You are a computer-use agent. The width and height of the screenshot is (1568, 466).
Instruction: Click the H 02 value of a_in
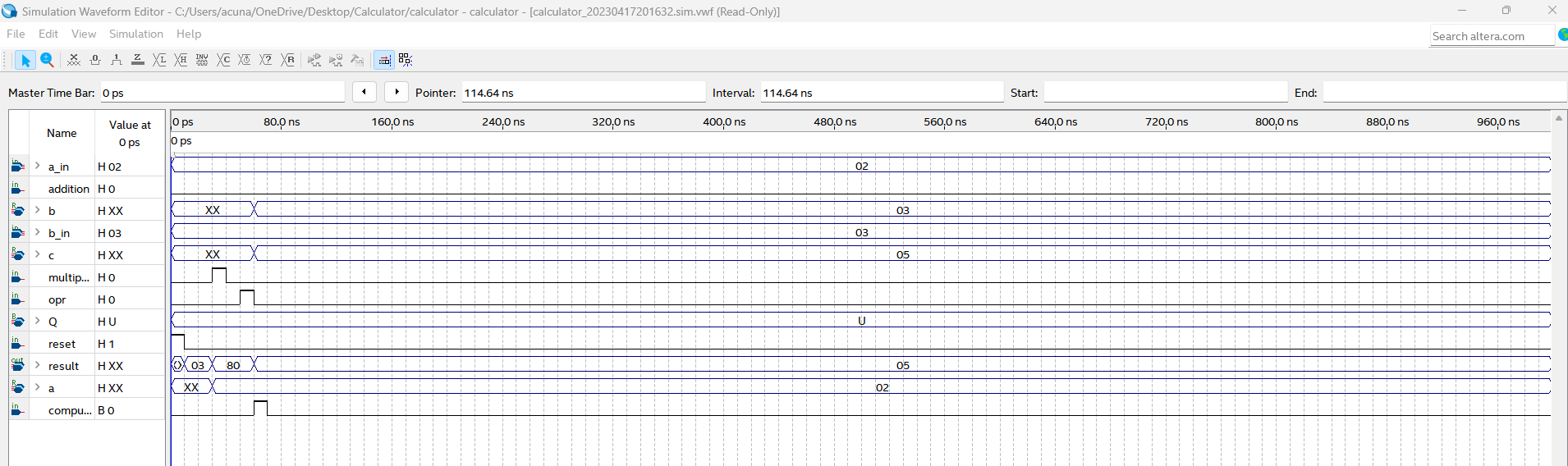pyautogui.click(x=109, y=167)
